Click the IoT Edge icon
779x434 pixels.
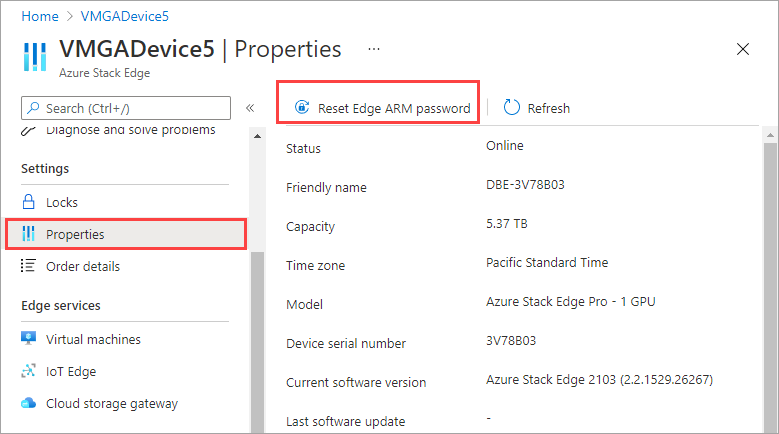(29, 371)
